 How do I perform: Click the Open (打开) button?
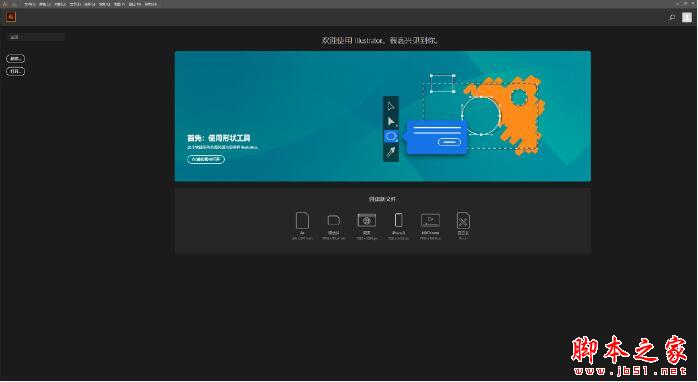point(16,71)
